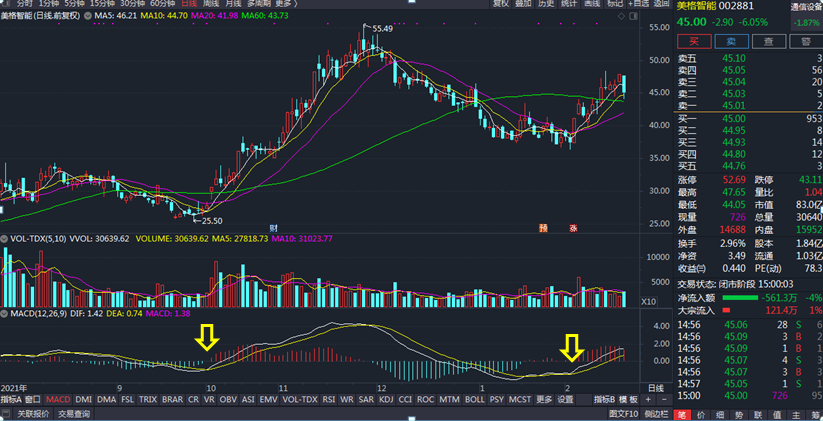This screenshot has width=823, height=421.
Task: Toggle the 侧边栏 sidebar
Action: point(655,414)
